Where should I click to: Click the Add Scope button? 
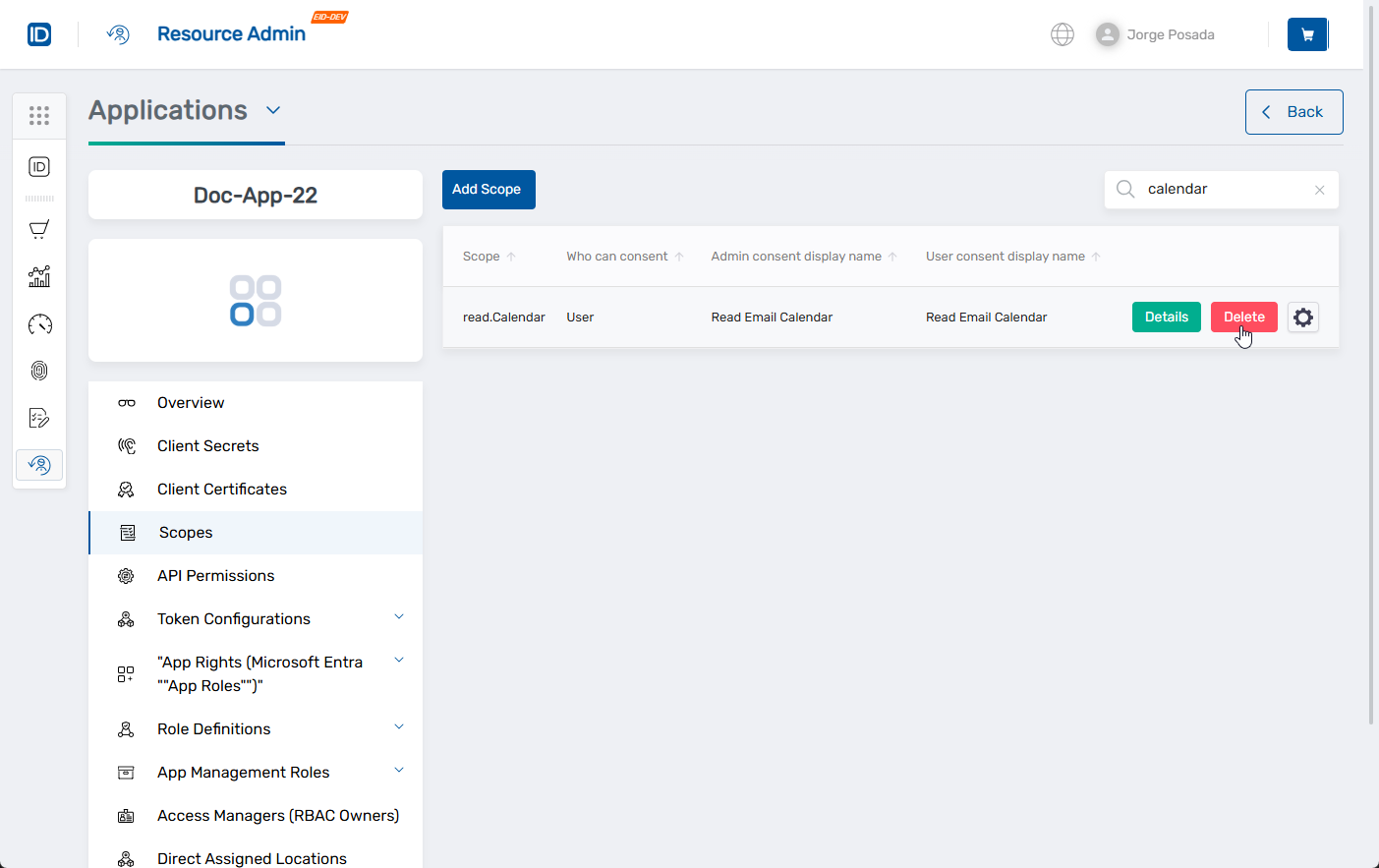click(x=488, y=190)
